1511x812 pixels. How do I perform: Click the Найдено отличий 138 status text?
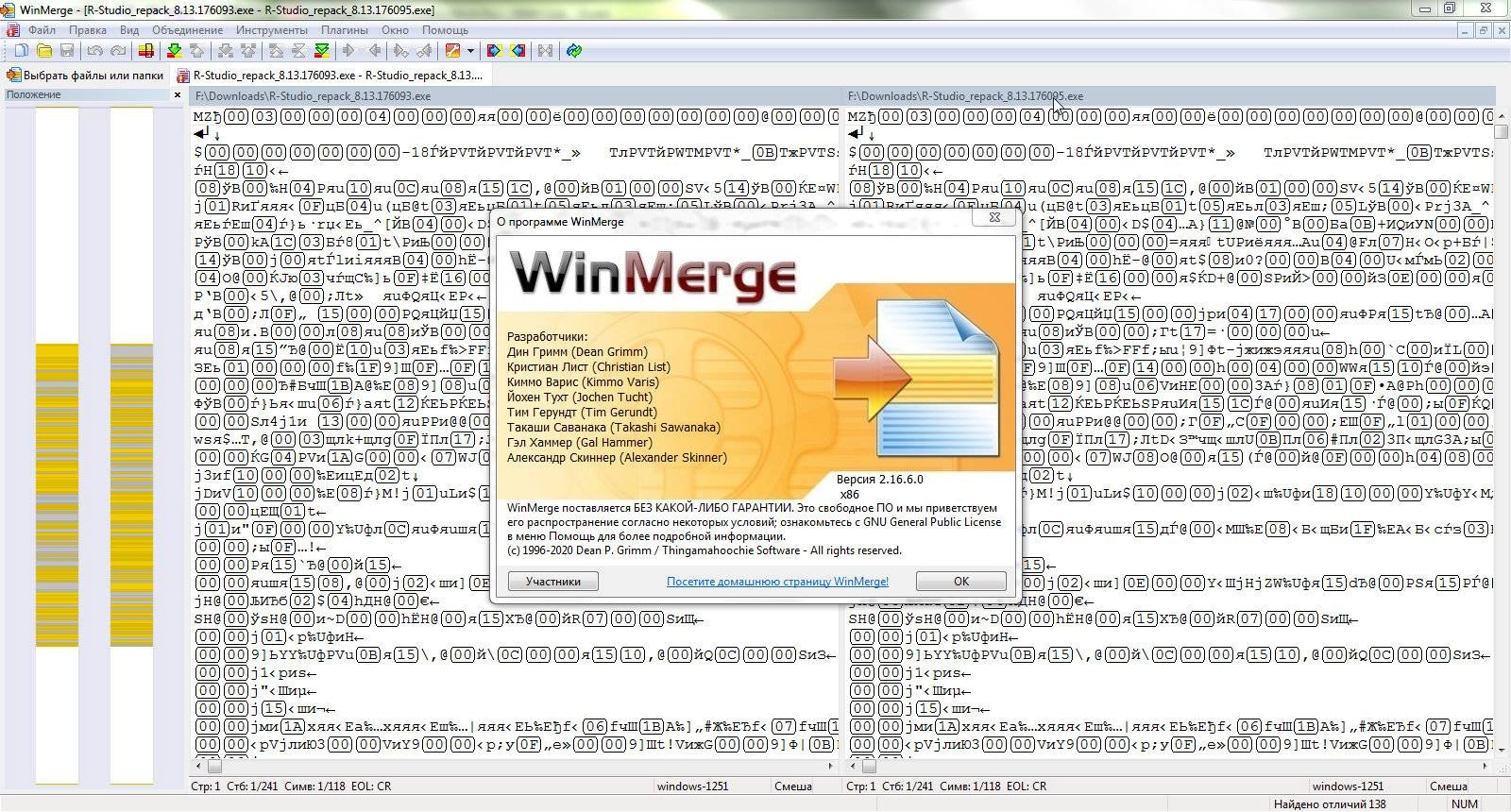pos(1330,804)
